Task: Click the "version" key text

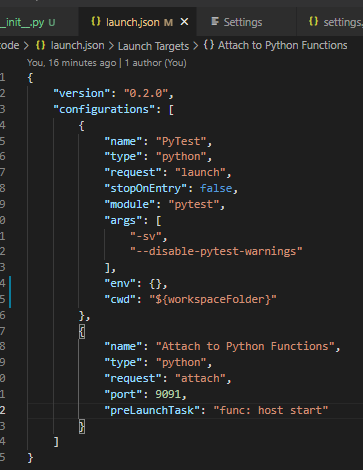Action: pyautogui.click(x=82, y=93)
